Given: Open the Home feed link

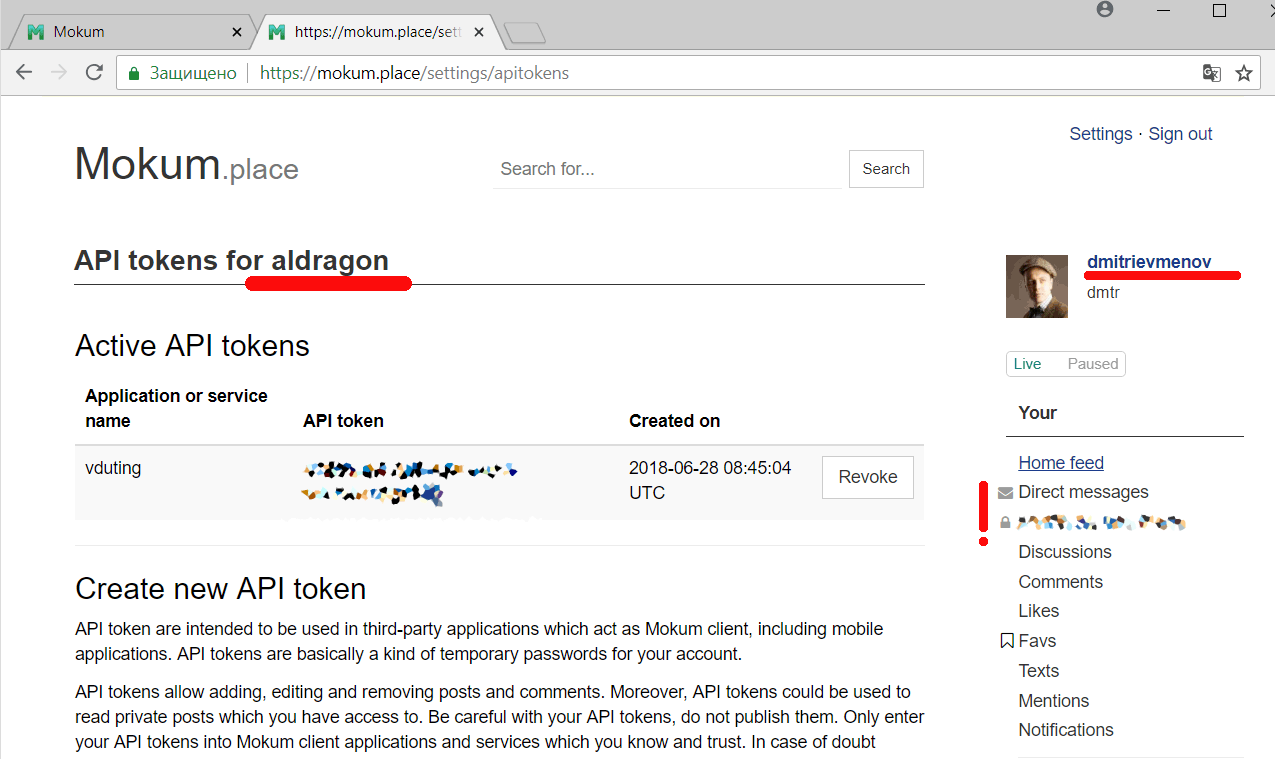Looking at the screenshot, I should 1061,463.
